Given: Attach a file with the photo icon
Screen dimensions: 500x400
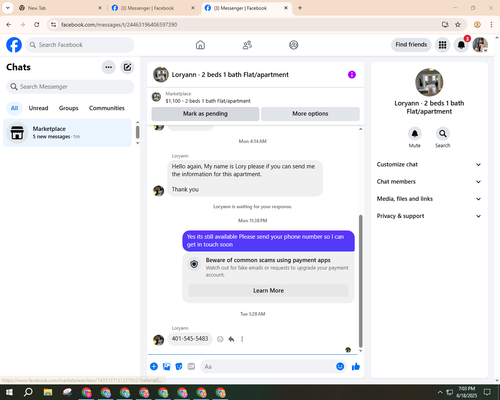Looking at the screenshot, I should click(166, 367).
